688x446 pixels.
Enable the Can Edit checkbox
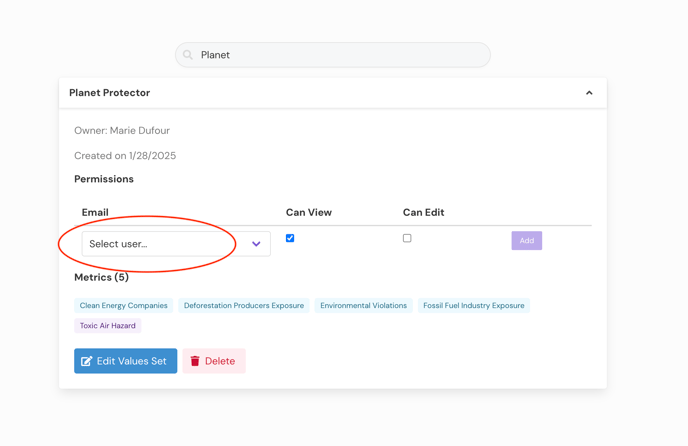pyautogui.click(x=407, y=238)
